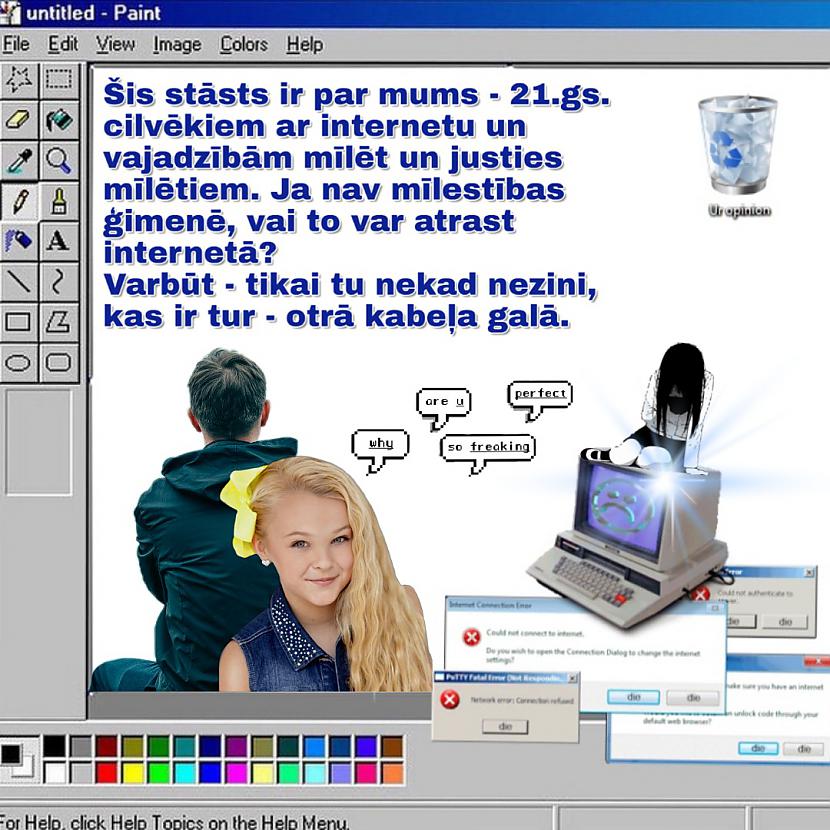The height and width of the screenshot is (830, 830).
Task: Choose the Brush tool
Action: click(59, 201)
